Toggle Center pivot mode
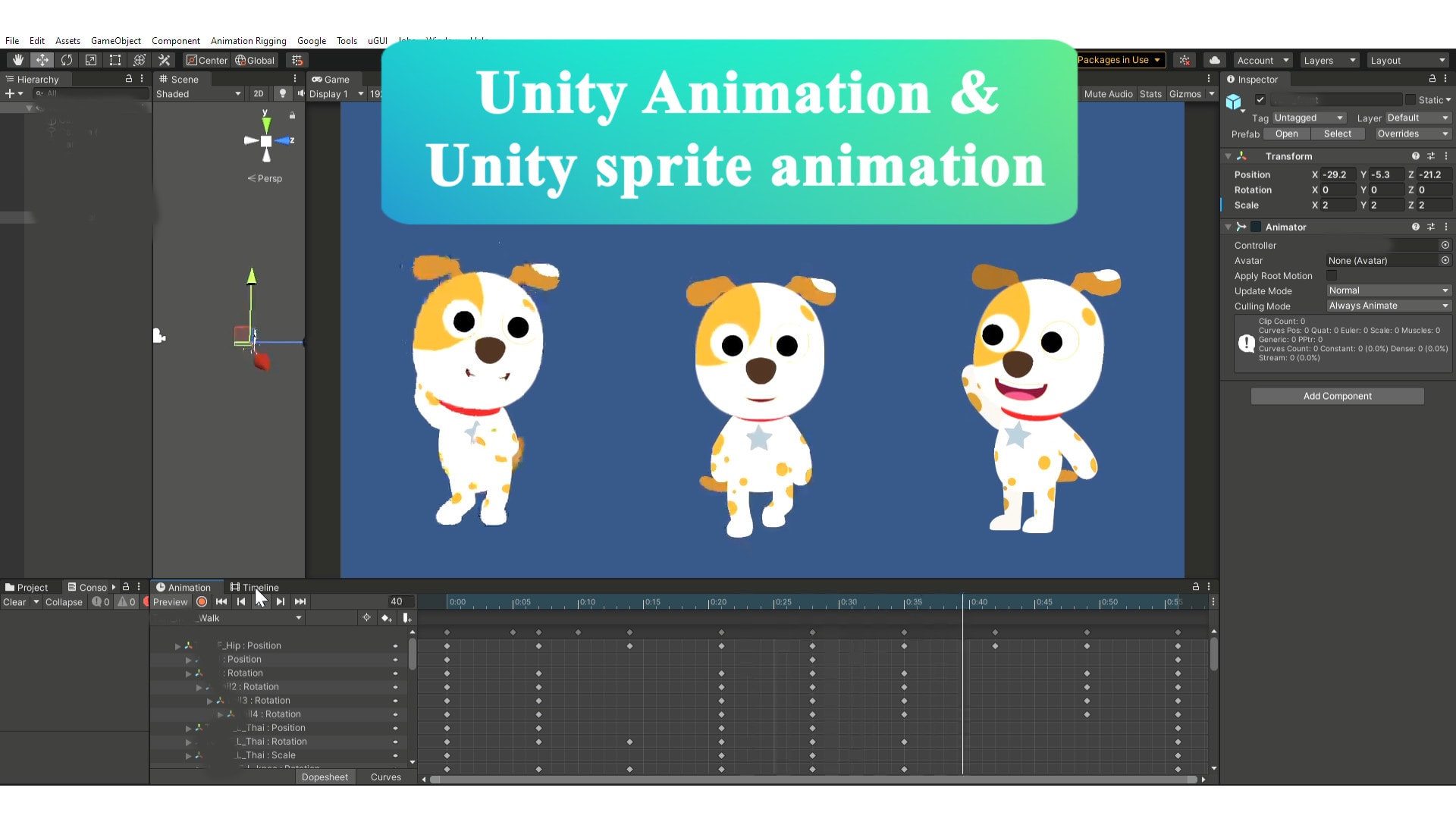 point(207,60)
